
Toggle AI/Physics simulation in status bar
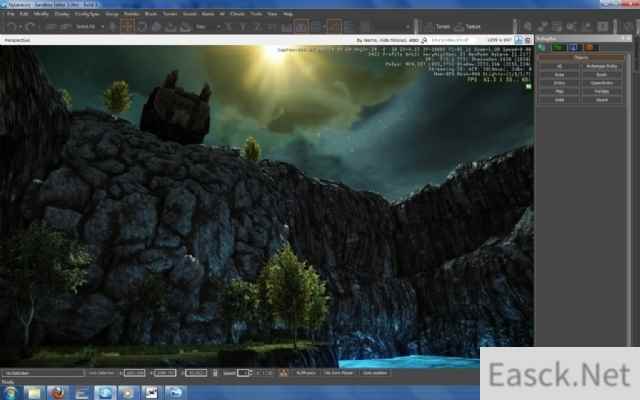304,372
